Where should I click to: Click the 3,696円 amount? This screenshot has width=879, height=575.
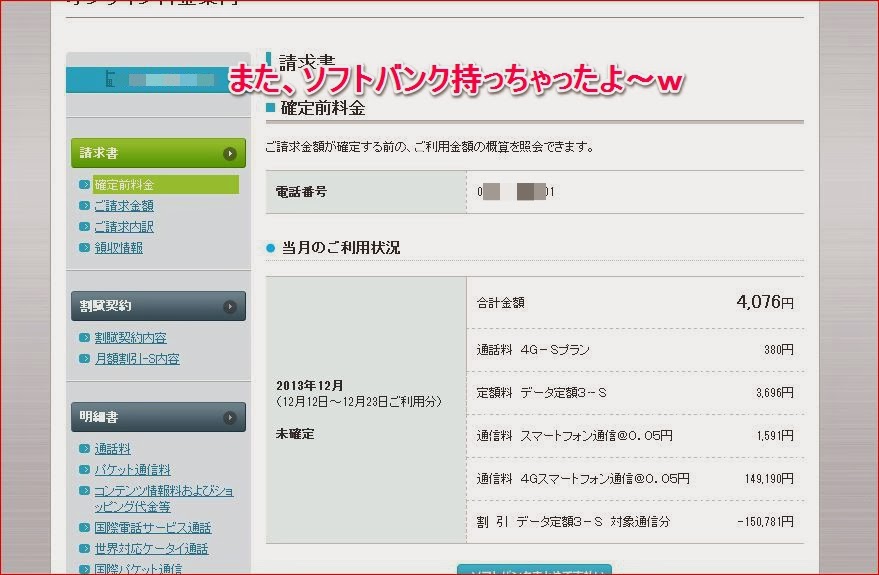pyautogui.click(x=775, y=393)
